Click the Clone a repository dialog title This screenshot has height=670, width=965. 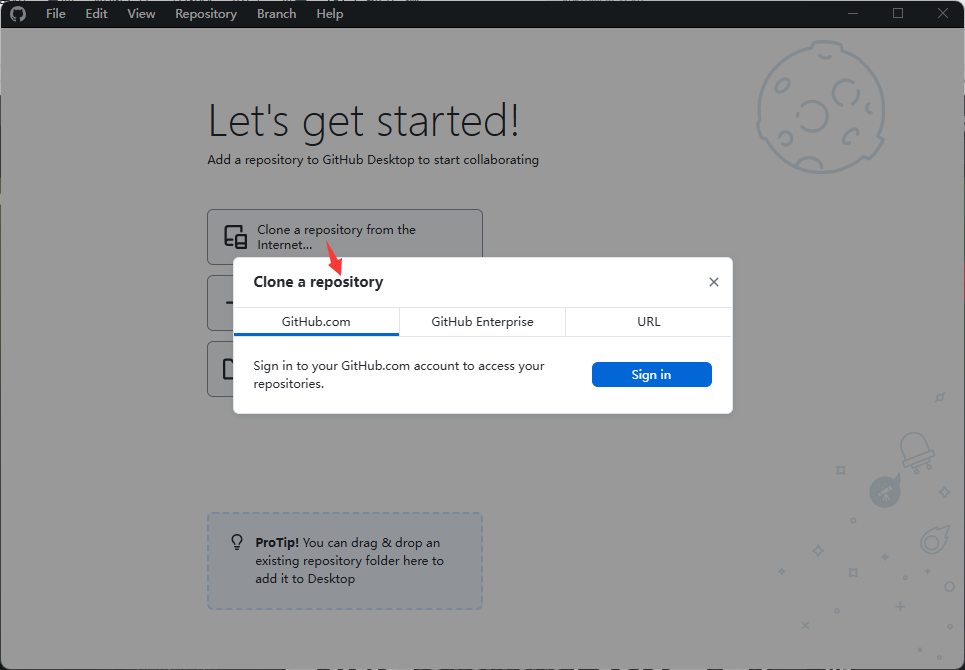point(318,282)
